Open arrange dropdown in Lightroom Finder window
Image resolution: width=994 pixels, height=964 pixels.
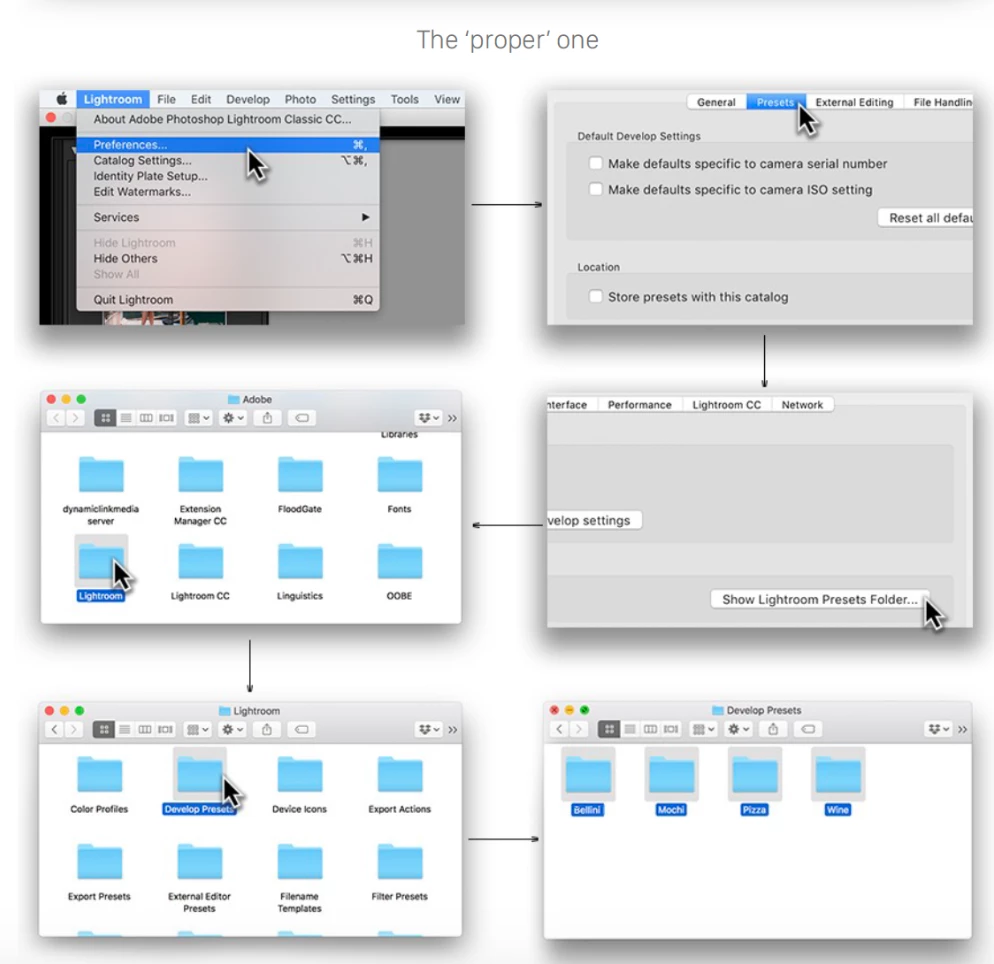click(x=197, y=729)
